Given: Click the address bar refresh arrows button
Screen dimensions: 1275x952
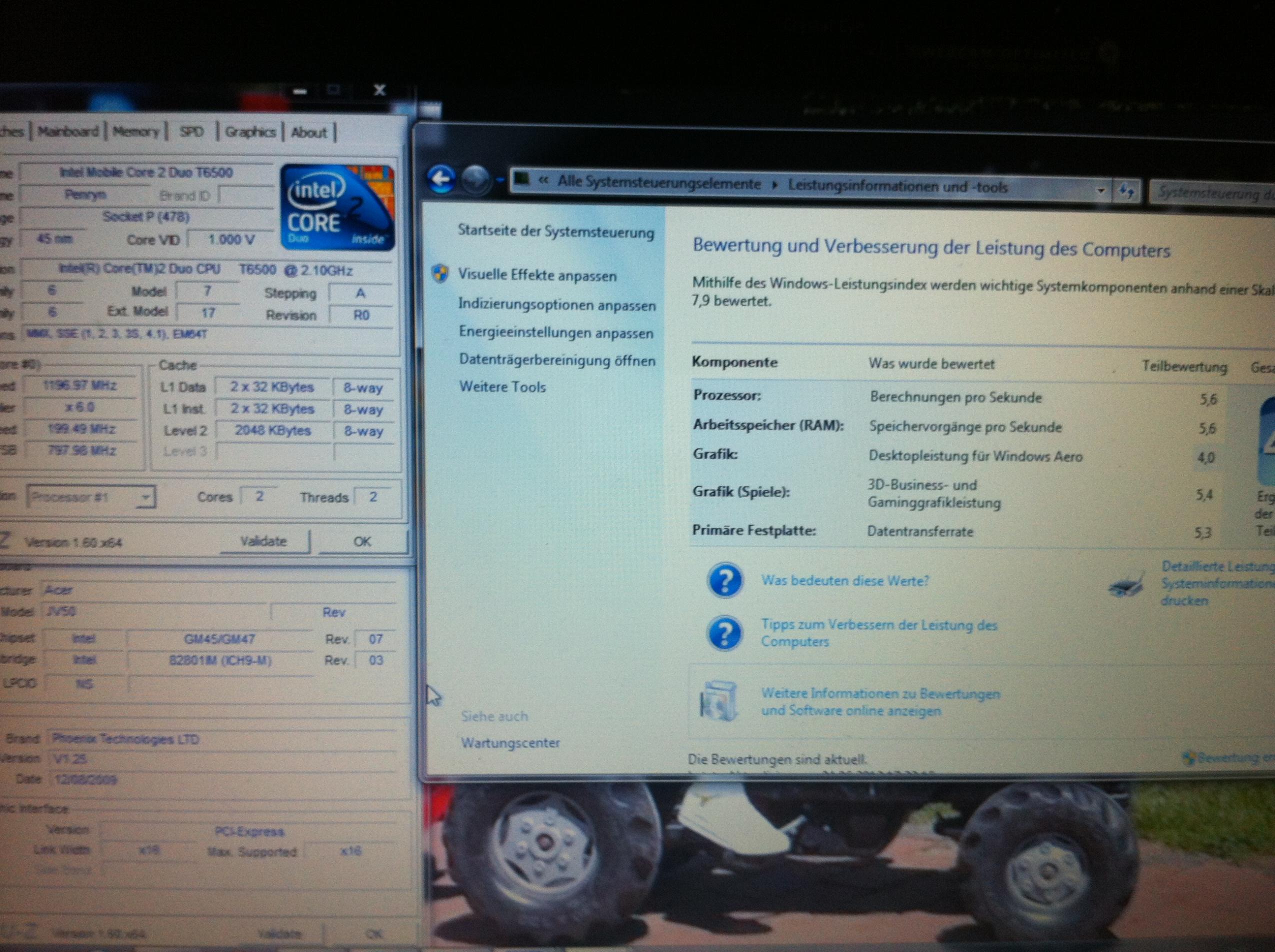Looking at the screenshot, I should pos(1126,191).
